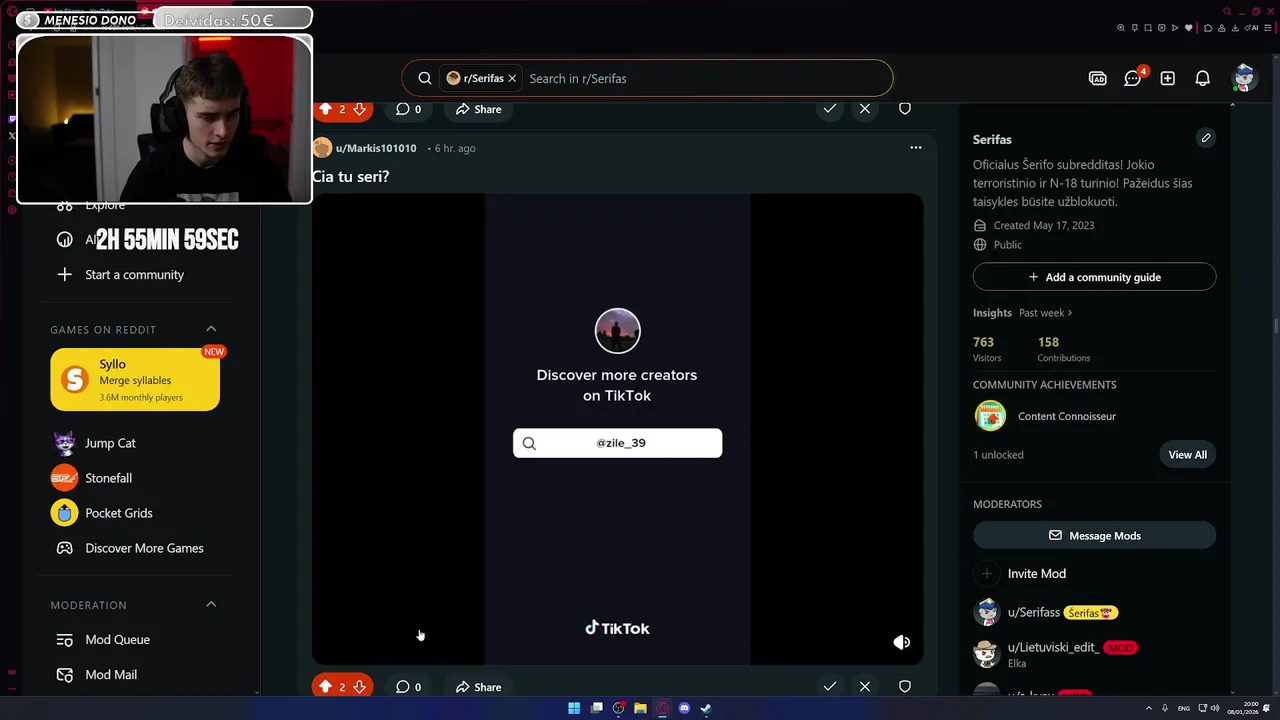This screenshot has height=720, width=1280.
Task: Open Reddit chat with 4 unread
Action: 1133,78
